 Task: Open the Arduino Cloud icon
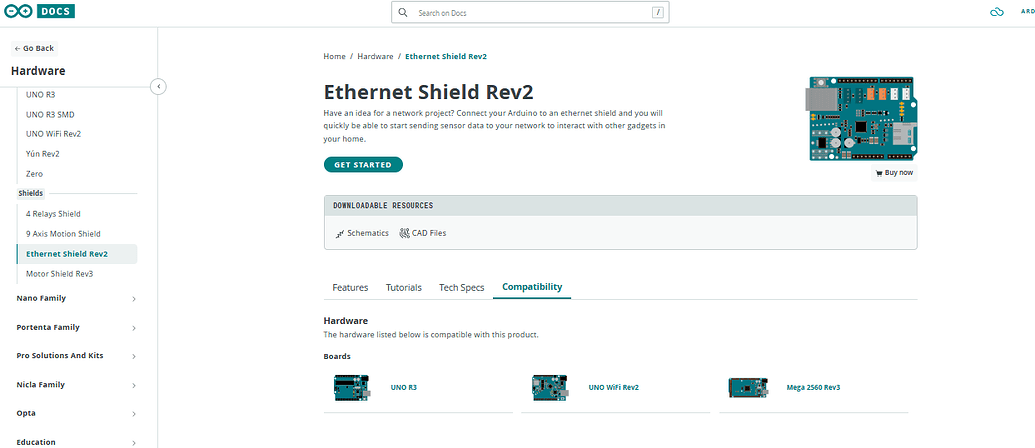point(995,13)
